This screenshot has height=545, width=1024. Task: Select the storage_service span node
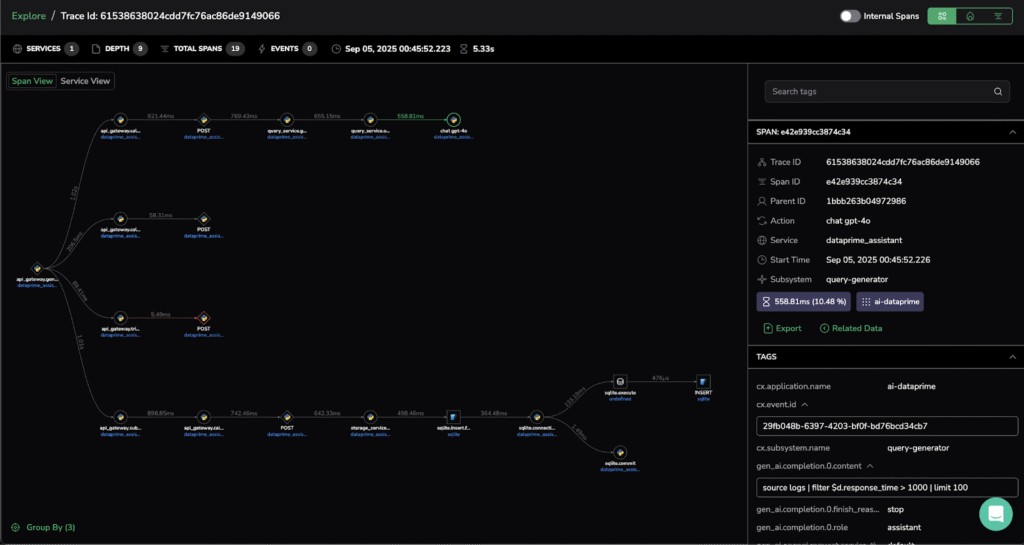point(370,416)
